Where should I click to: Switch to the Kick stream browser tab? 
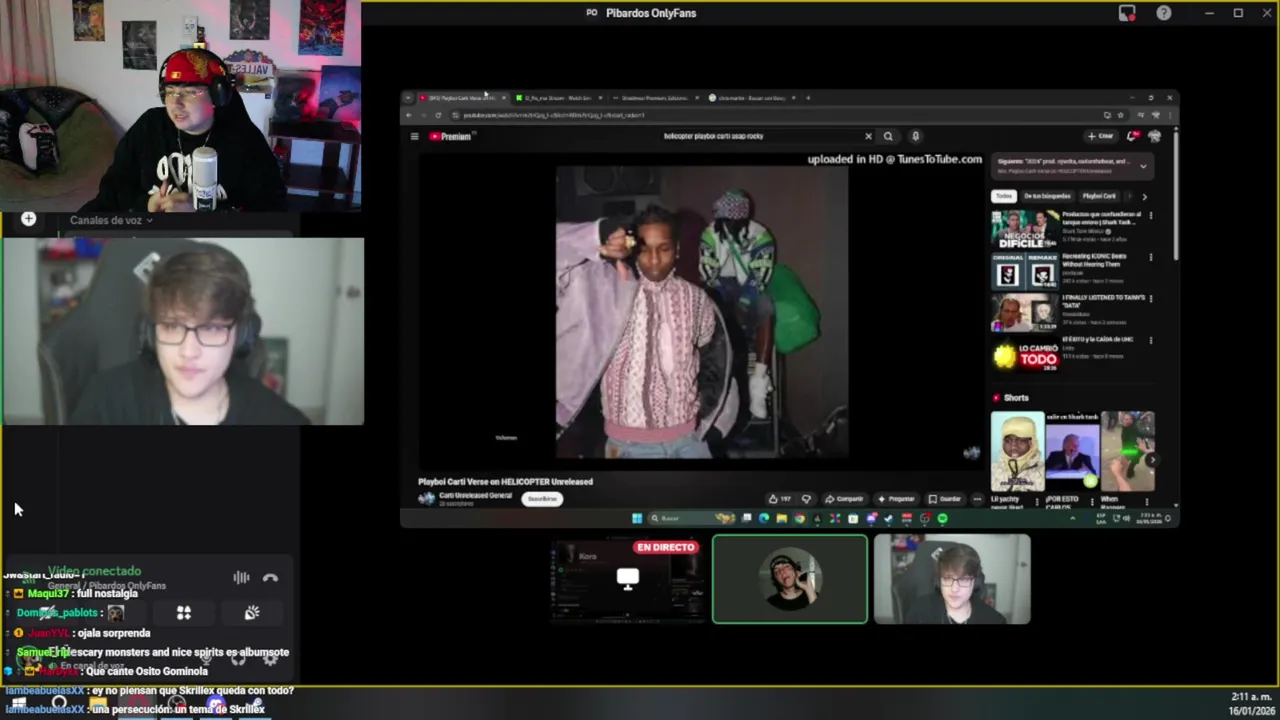[x=559, y=98]
